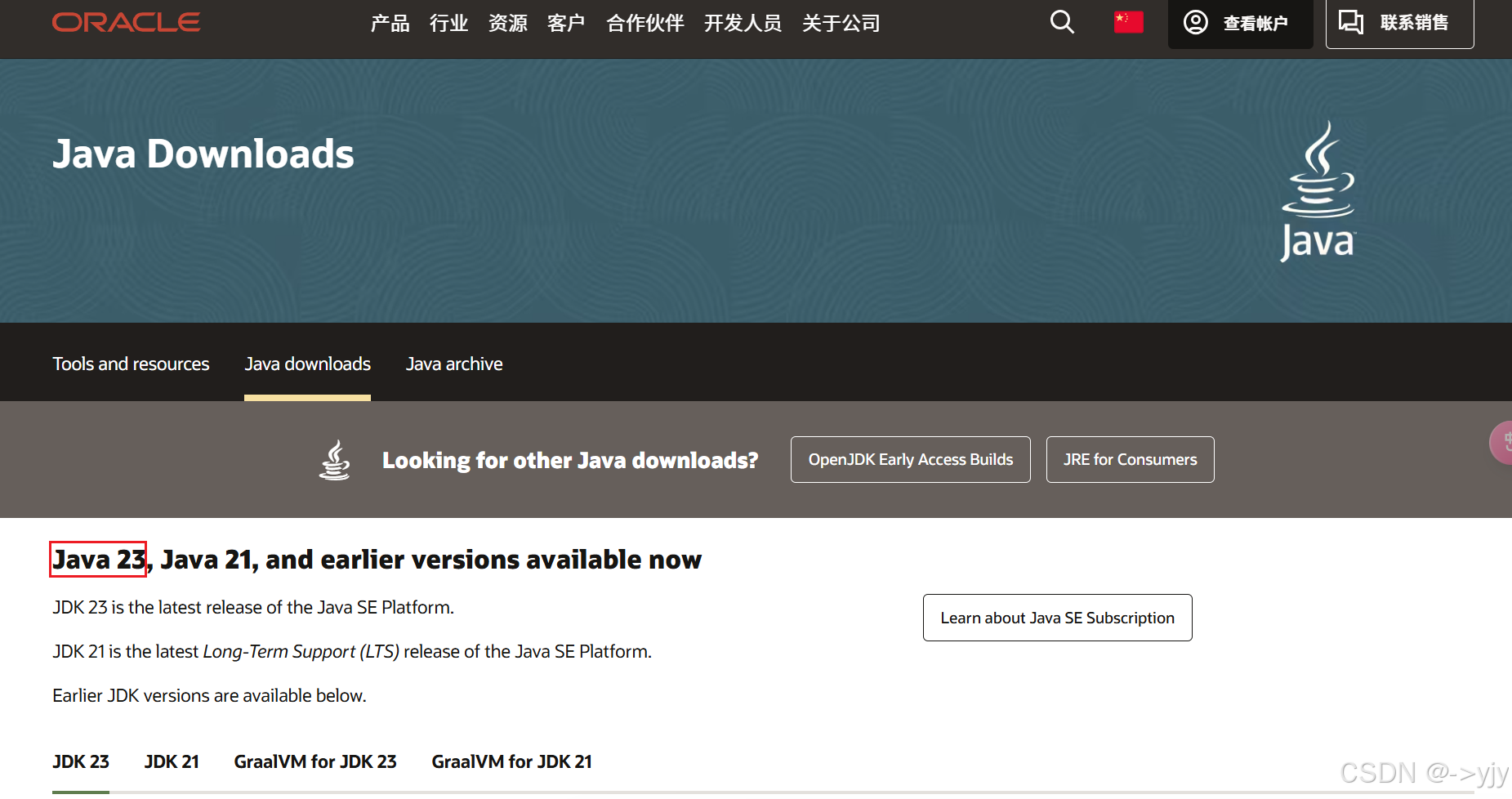Open the 客户 menu
The width and height of the screenshot is (1512, 799).
click(x=566, y=23)
